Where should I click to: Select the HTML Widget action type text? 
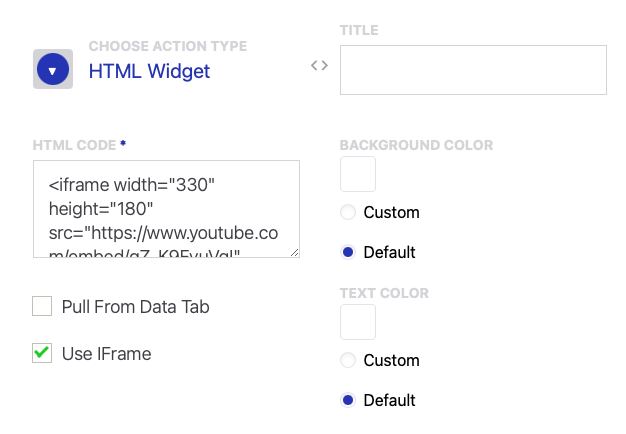pyautogui.click(x=149, y=71)
